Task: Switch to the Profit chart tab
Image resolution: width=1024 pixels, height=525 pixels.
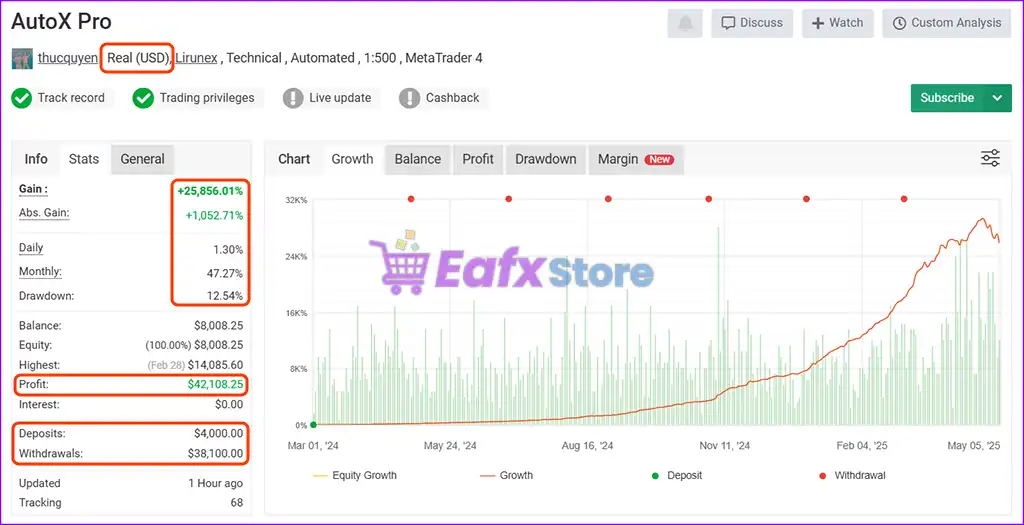Action: 478,159
